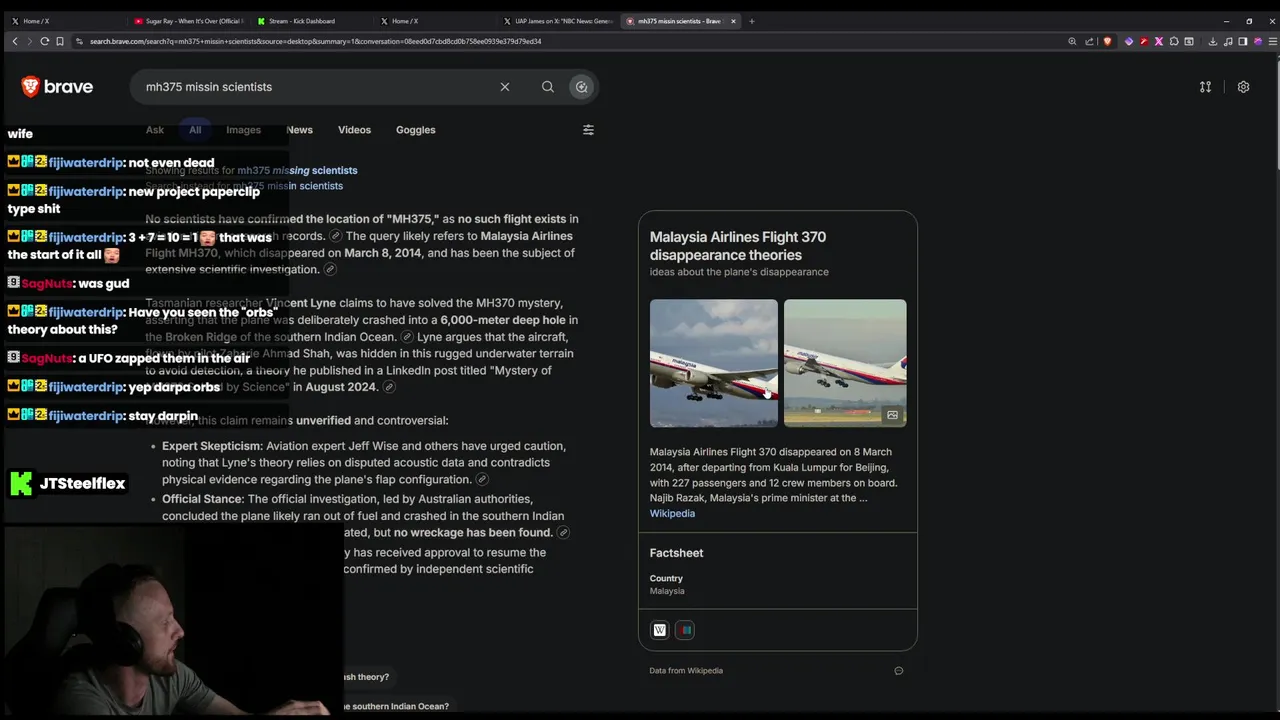
Task: Open the Brave search settings gear
Action: [x=1243, y=87]
